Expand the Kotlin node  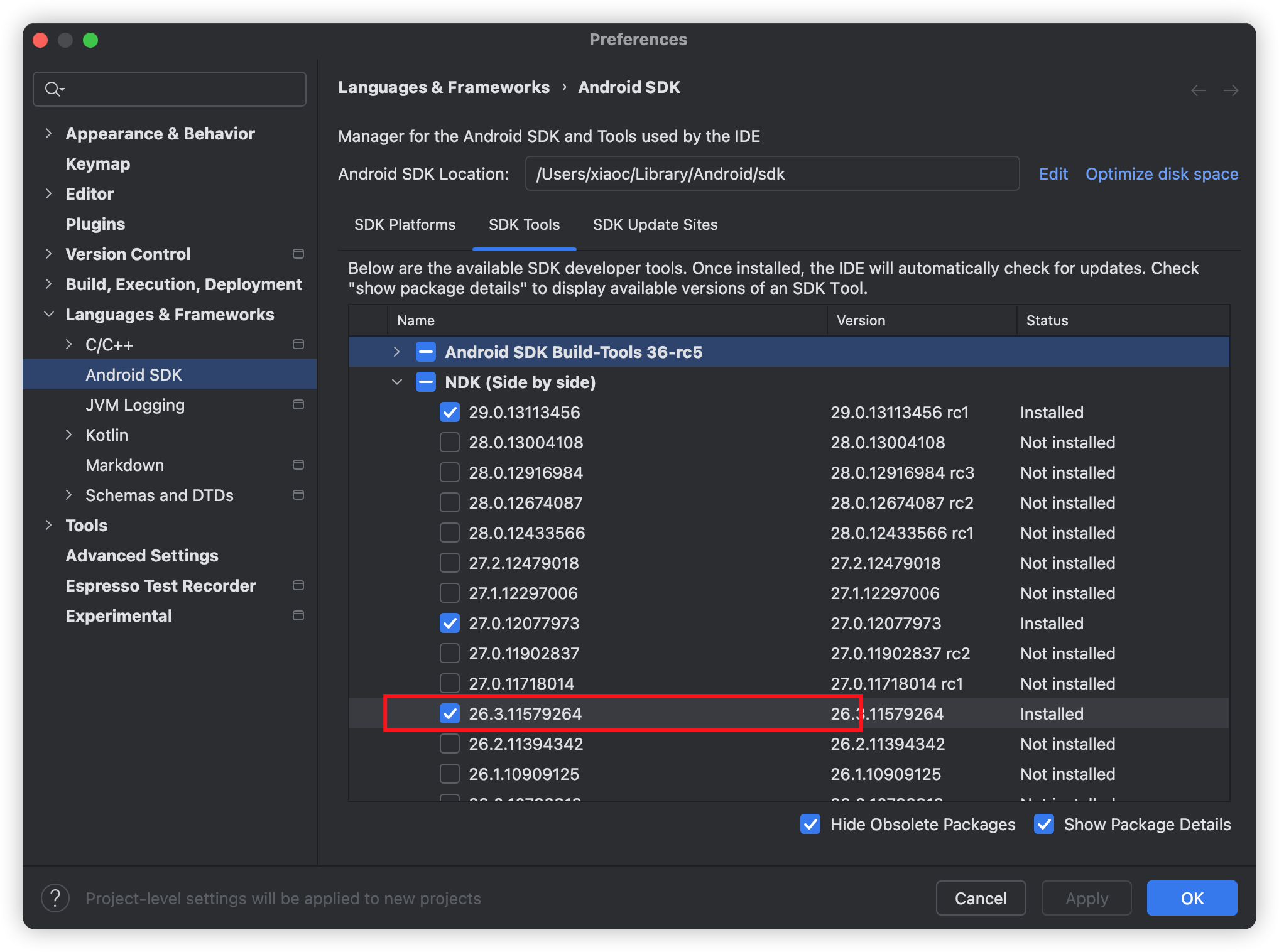pyautogui.click(x=68, y=435)
